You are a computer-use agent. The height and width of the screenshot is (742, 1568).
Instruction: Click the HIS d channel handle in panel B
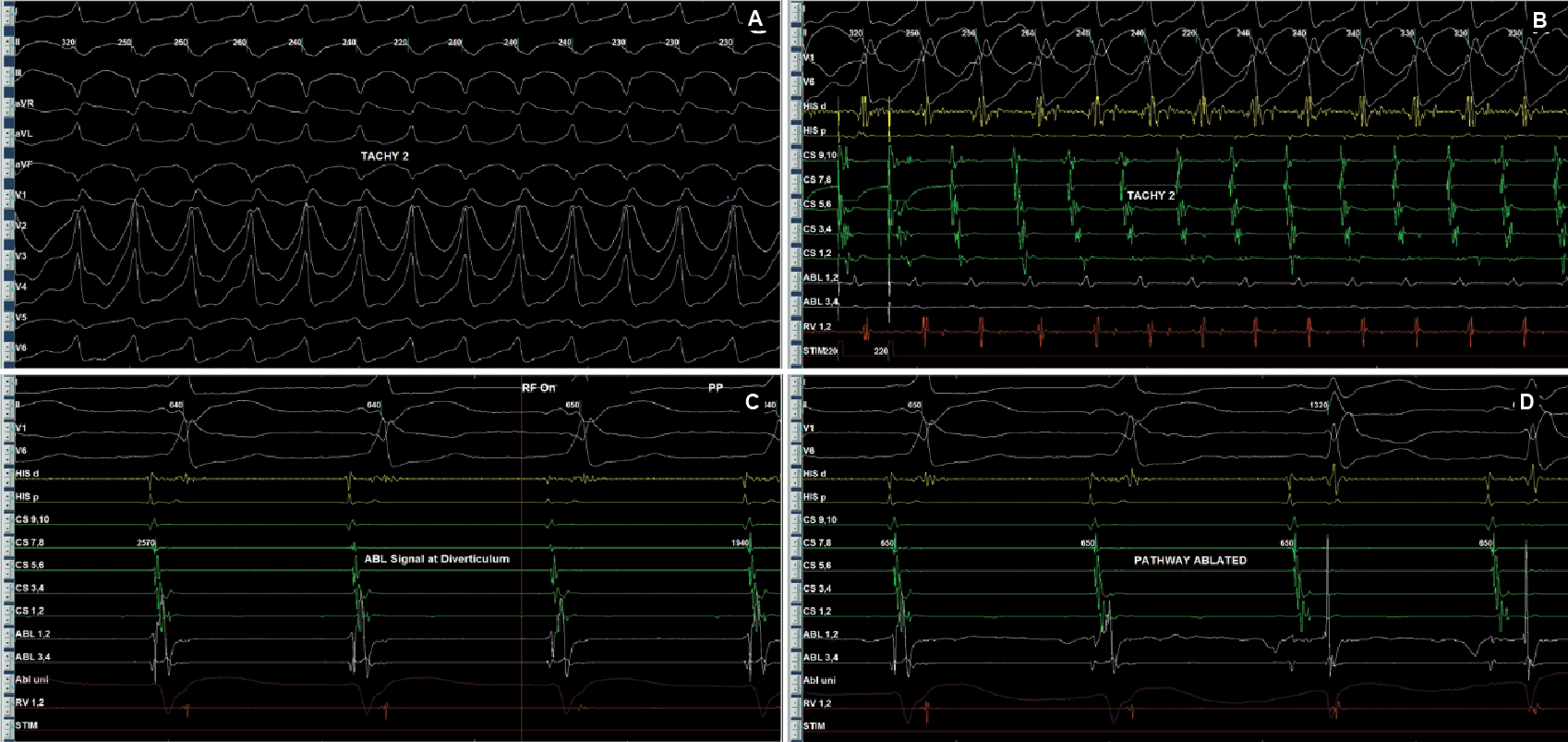coord(796,106)
